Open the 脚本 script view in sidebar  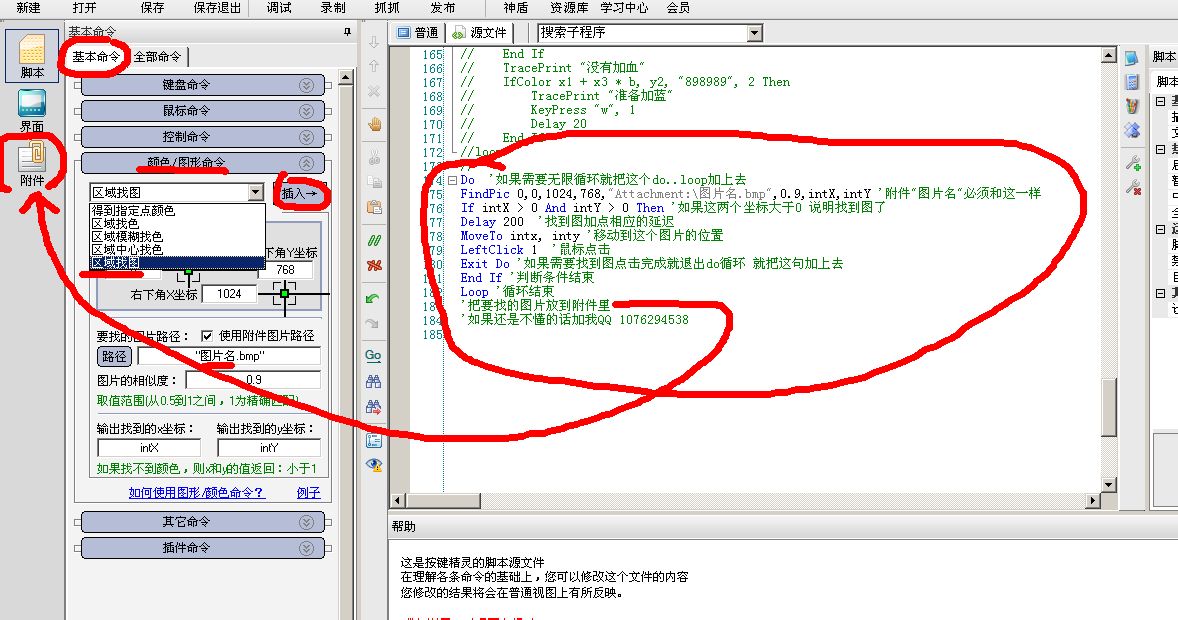pos(32,55)
